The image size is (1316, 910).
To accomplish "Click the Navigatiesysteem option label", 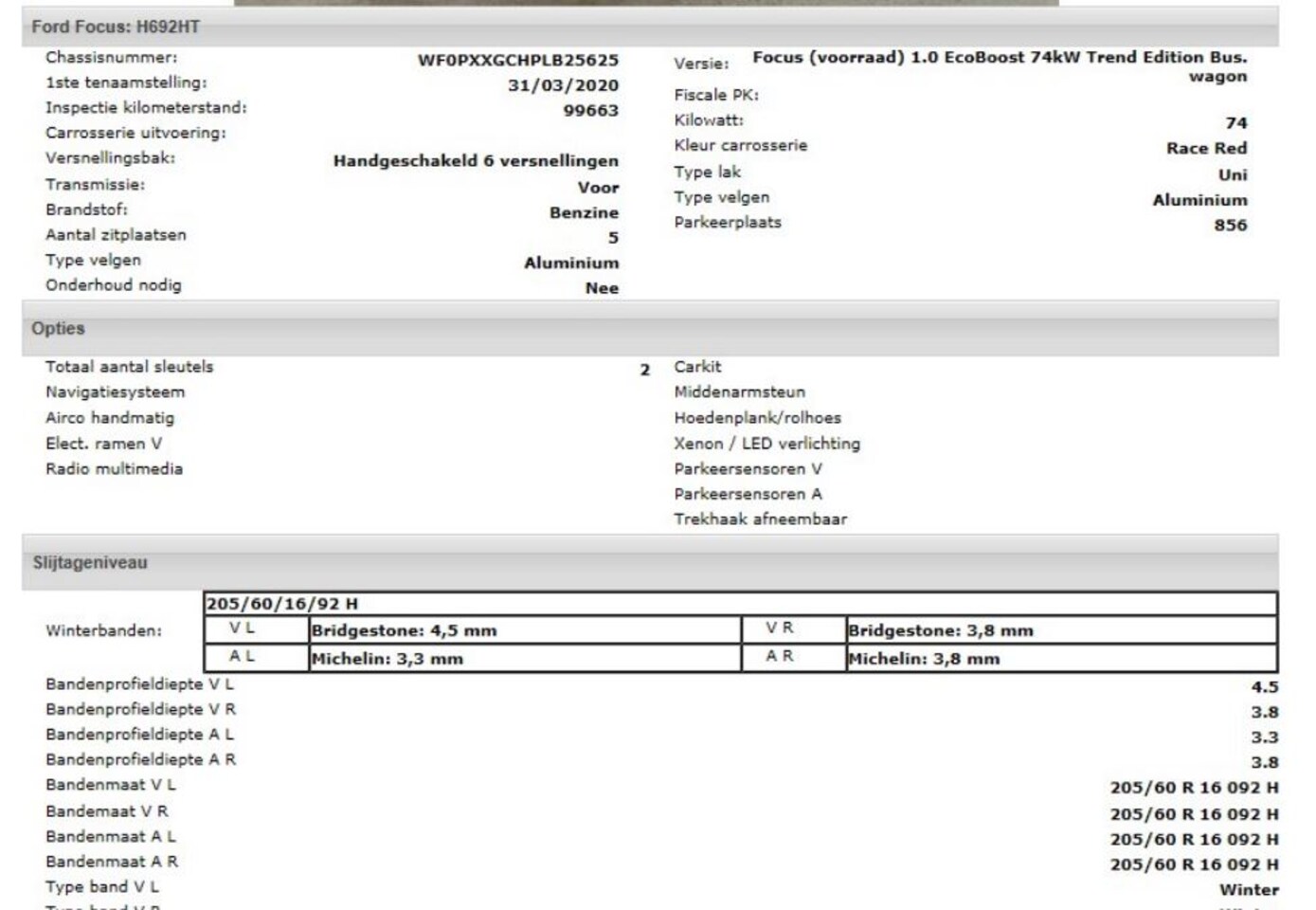I will pos(115,391).
